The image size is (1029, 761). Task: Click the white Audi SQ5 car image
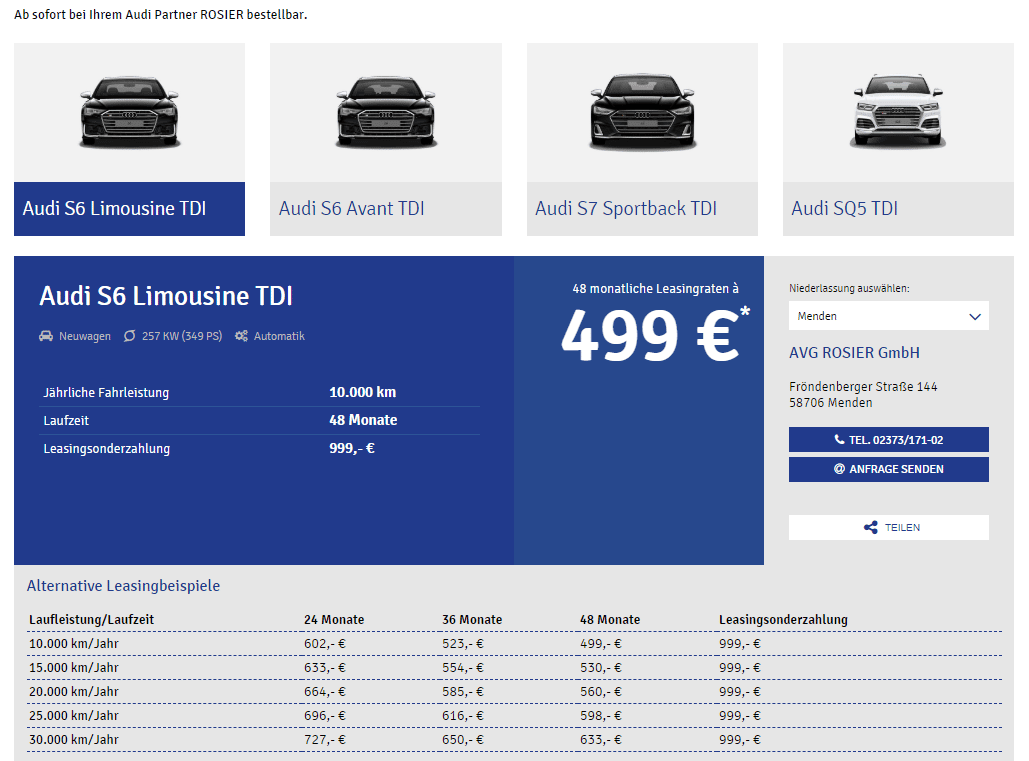(898, 112)
